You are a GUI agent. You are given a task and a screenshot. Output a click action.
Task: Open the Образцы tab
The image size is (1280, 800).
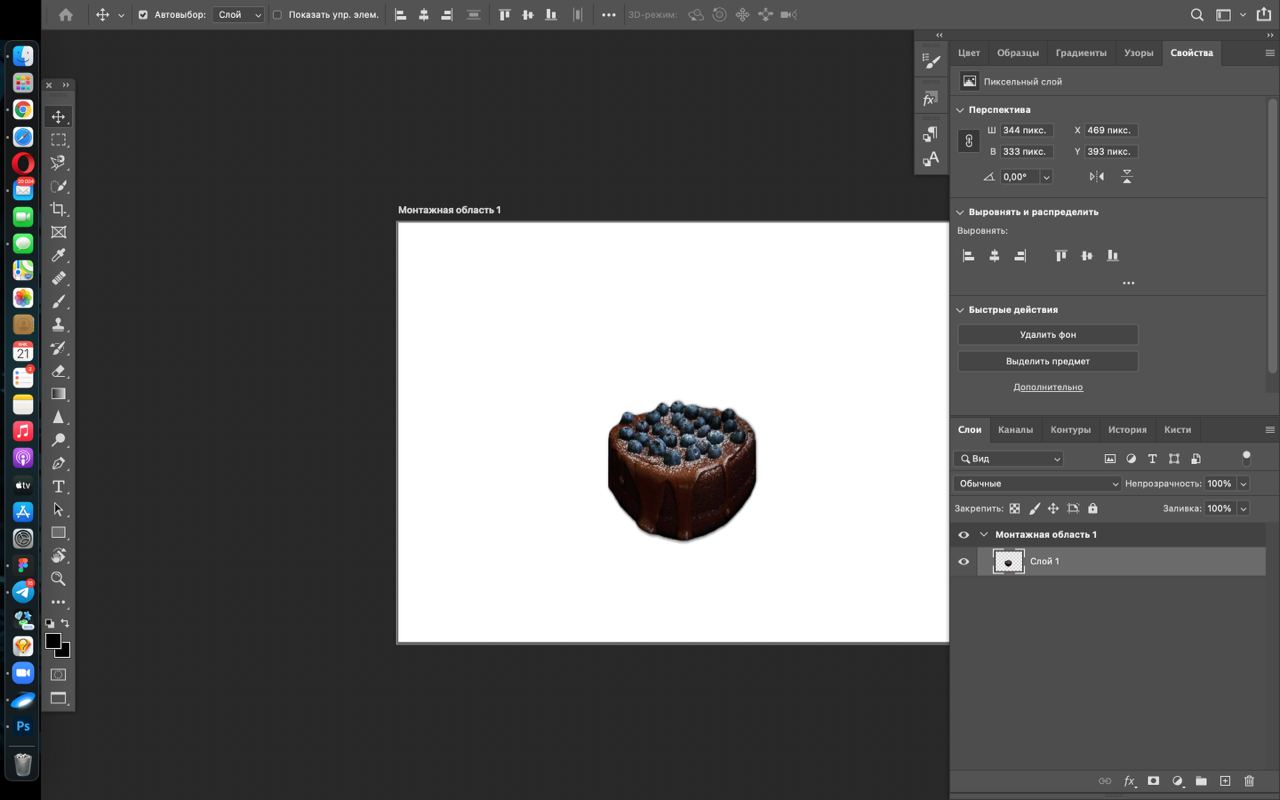click(x=1018, y=53)
